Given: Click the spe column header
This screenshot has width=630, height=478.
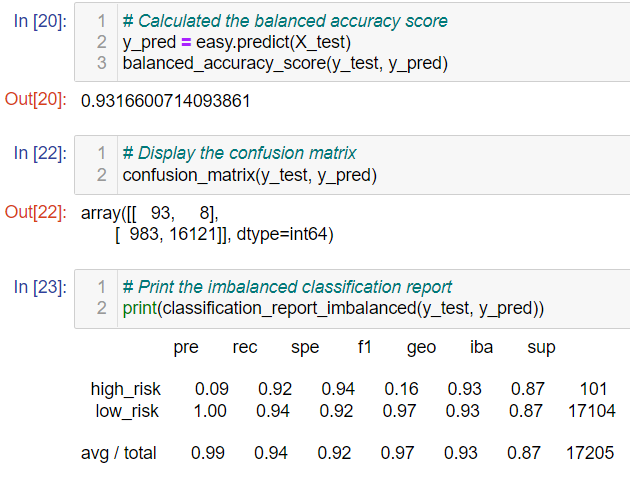Looking at the screenshot, I should [x=305, y=348].
